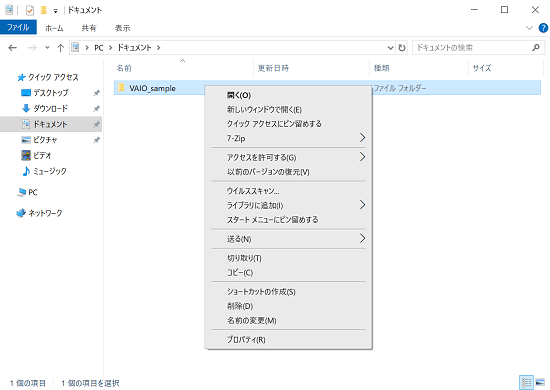Screen dimensions: 550x390
Task: Choose 名前の変更(M) from the menu
Action: pyautogui.click(x=288, y=321)
